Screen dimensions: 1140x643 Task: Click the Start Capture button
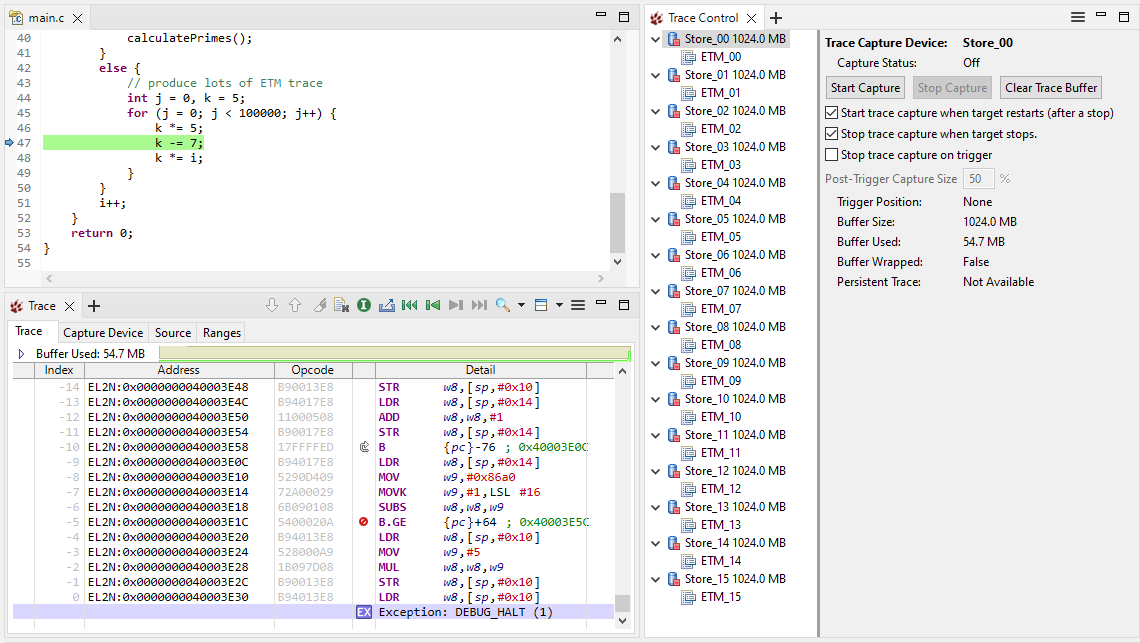pyautogui.click(x=865, y=88)
